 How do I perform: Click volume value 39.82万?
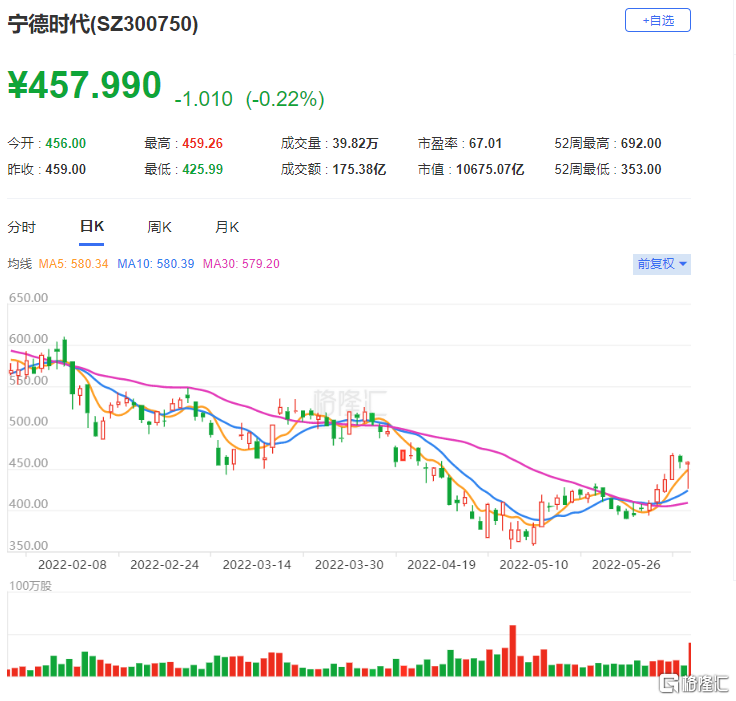point(355,143)
